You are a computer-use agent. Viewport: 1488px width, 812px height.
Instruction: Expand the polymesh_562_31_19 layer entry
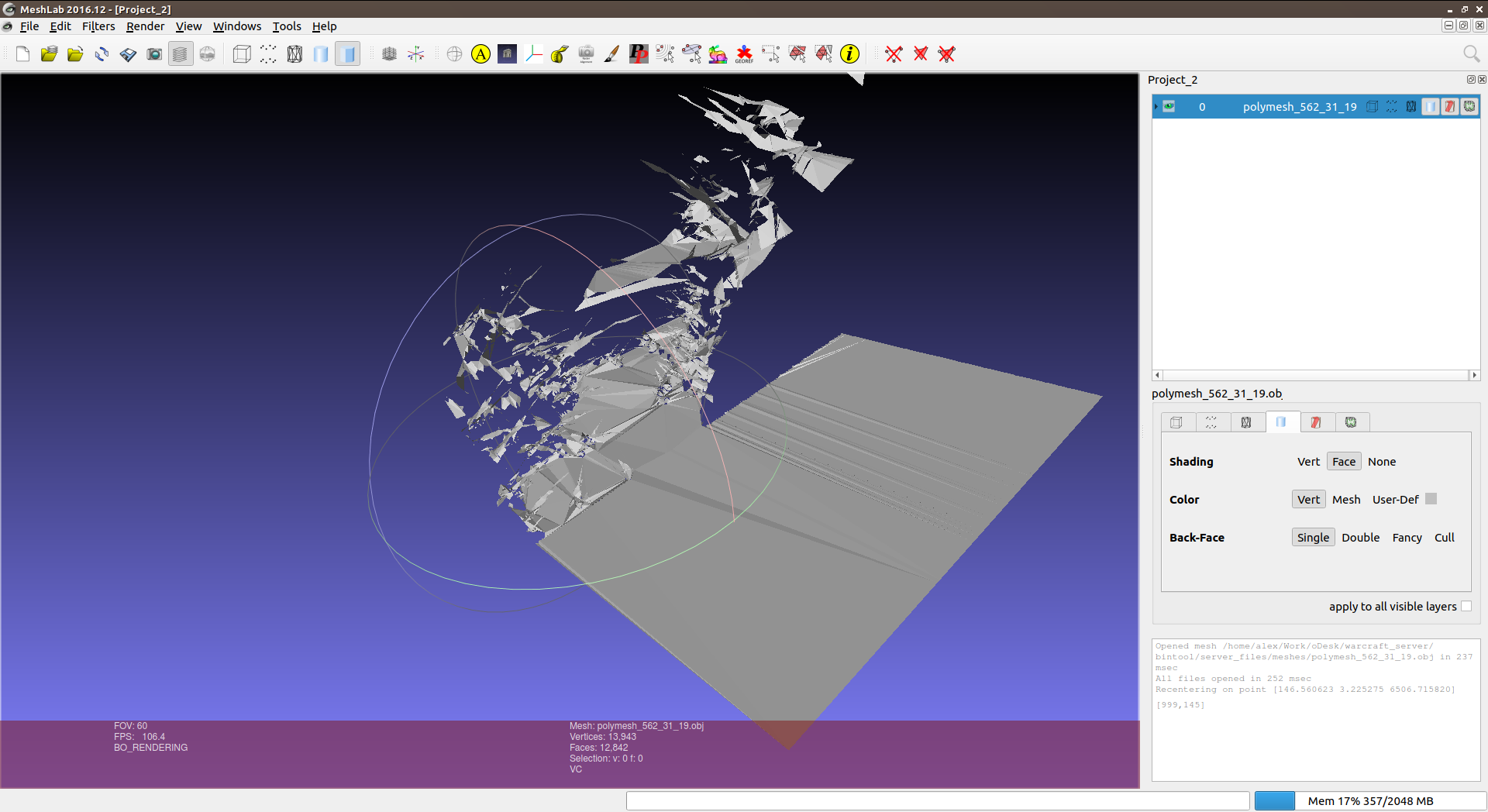tap(1156, 107)
